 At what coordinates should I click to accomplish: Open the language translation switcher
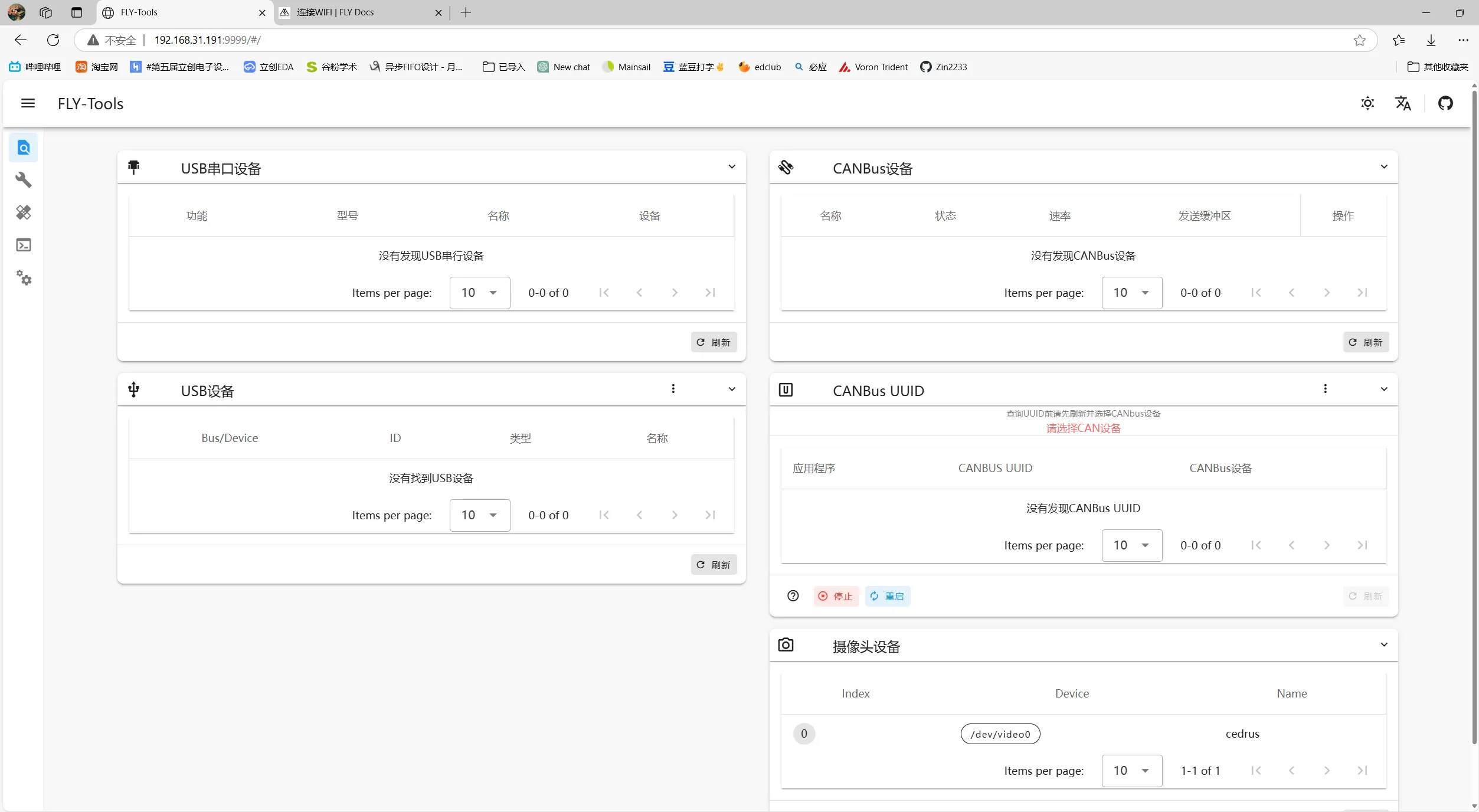(x=1403, y=103)
